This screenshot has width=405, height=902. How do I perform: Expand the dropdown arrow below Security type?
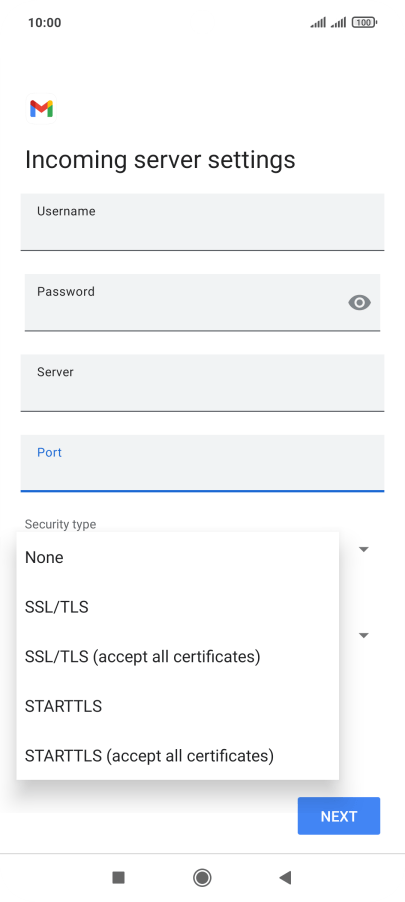pyautogui.click(x=364, y=636)
